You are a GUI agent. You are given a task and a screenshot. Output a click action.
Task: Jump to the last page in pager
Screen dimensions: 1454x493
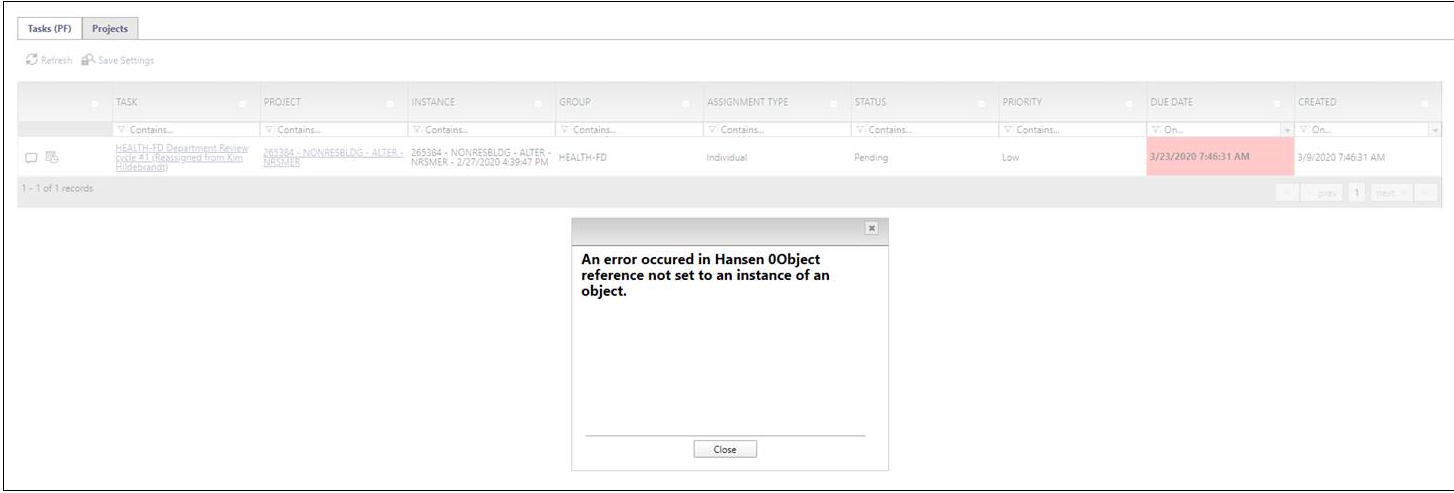pyautogui.click(x=1425, y=192)
